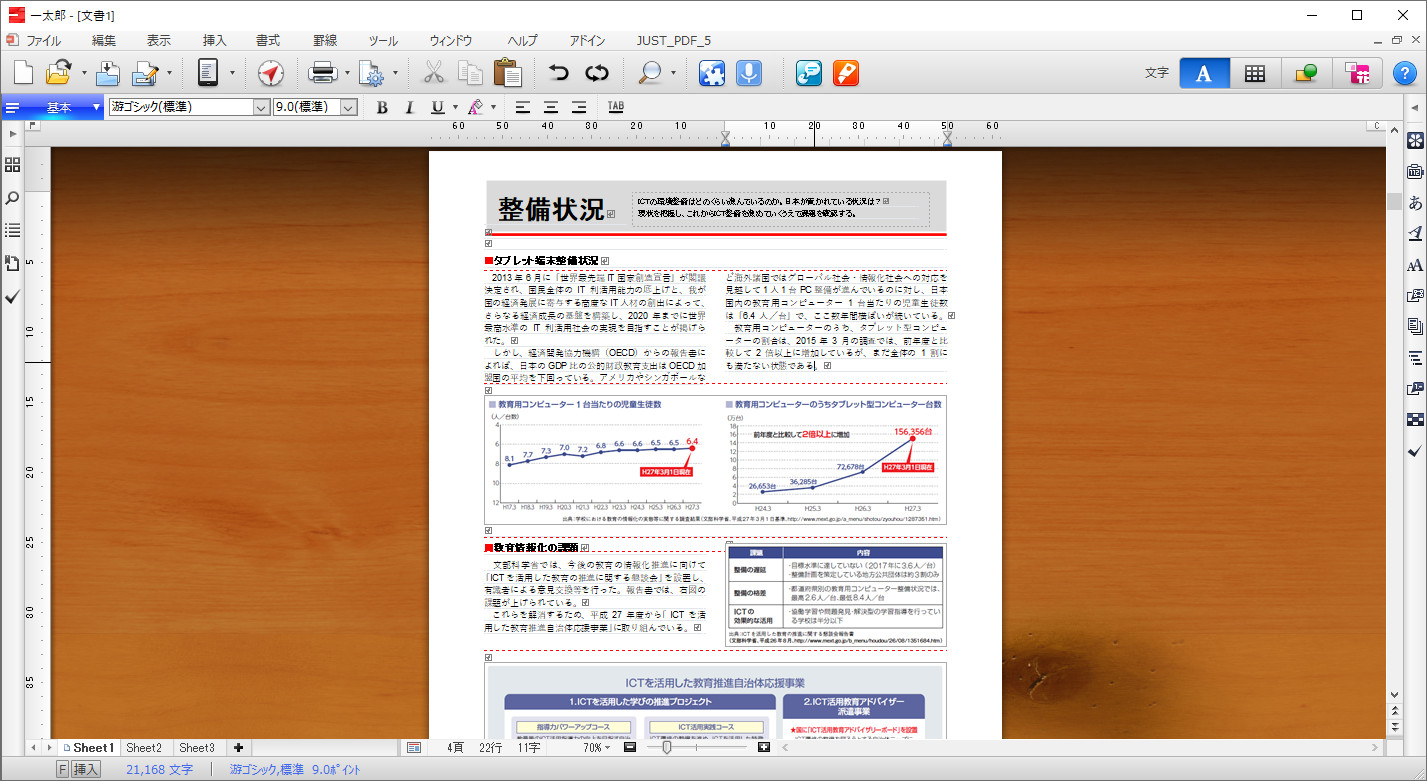Open the magnifying glass search tool

[651, 73]
